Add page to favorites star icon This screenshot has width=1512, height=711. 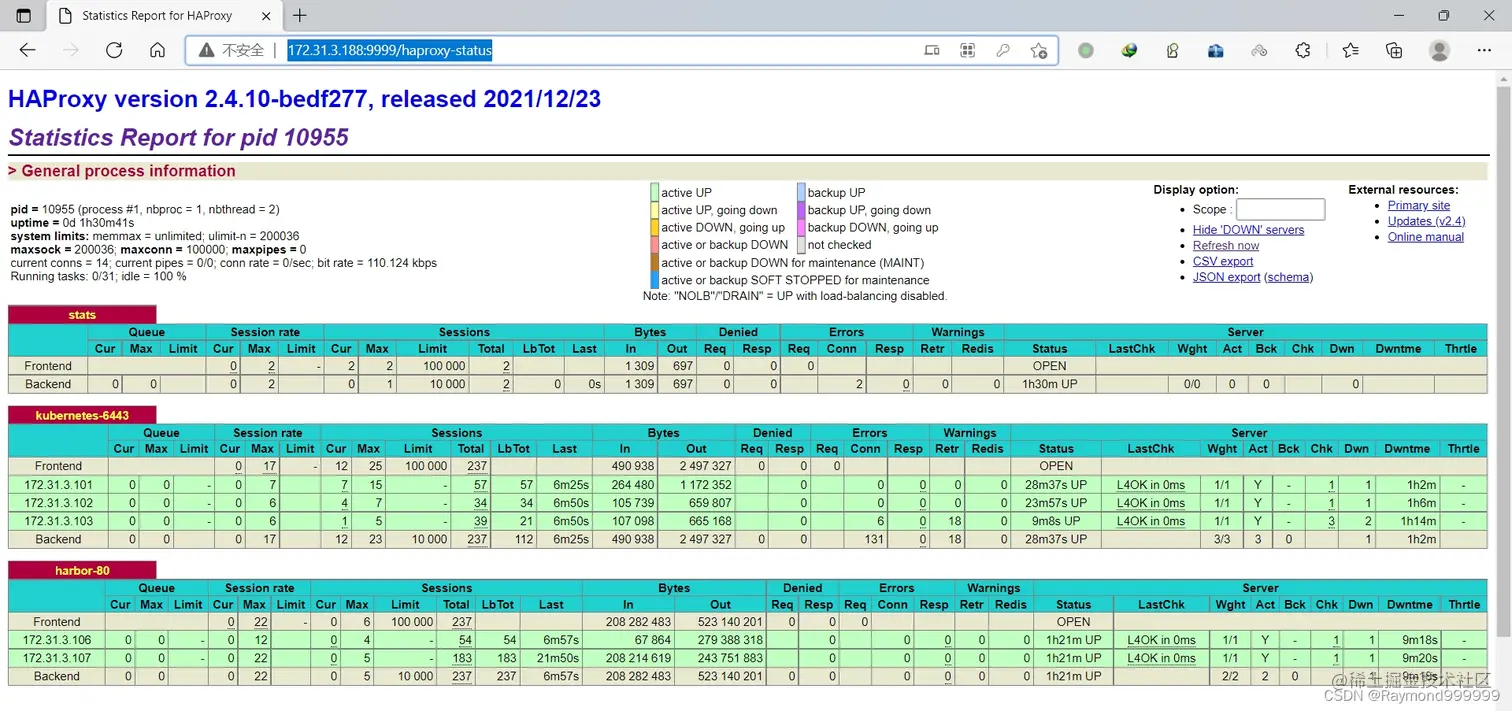pyautogui.click(x=1039, y=50)
